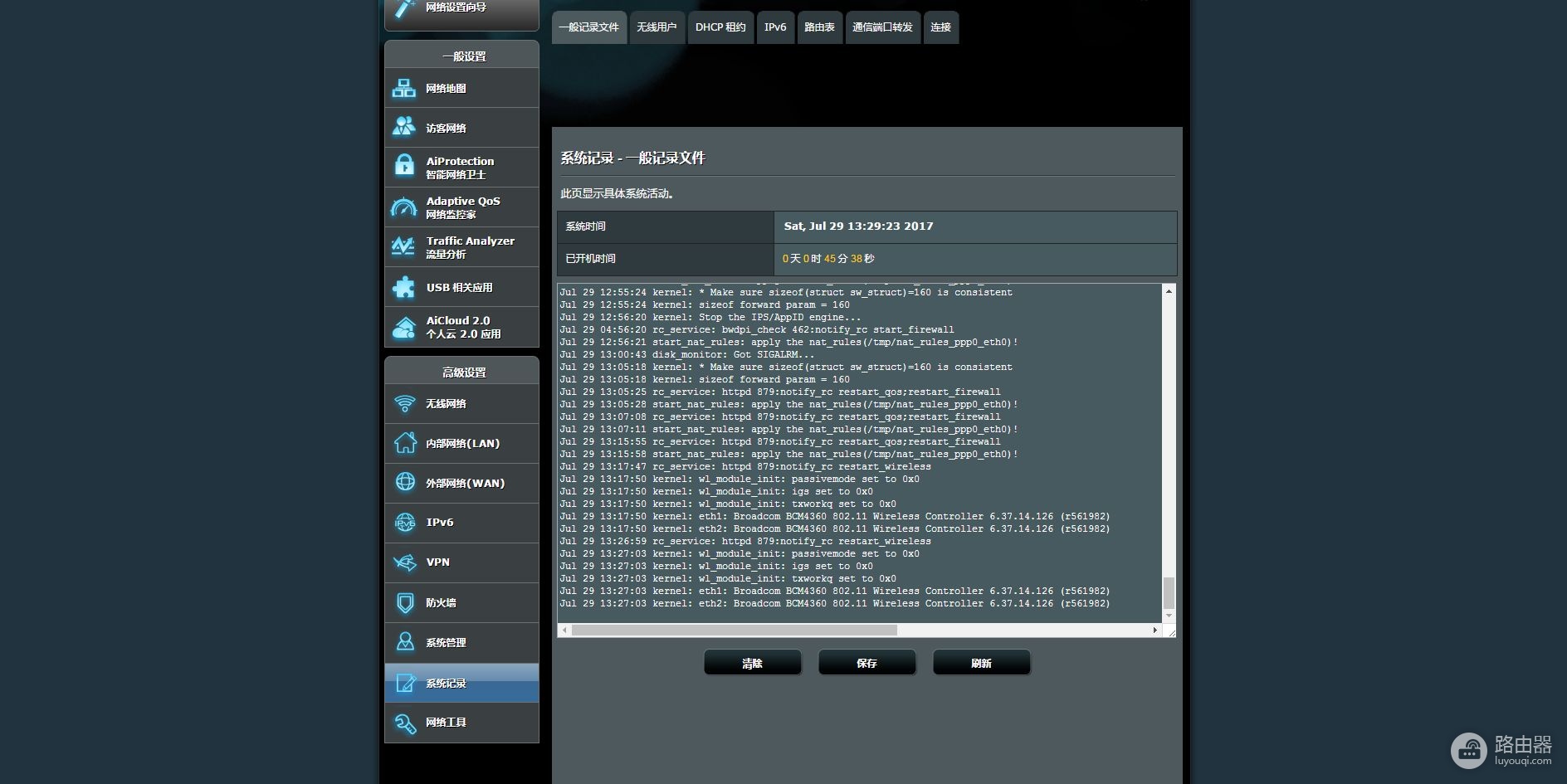This screenshot has width=1567, height=784.
Task: Open the 访客网络 menu label
Action: point(446,129)
